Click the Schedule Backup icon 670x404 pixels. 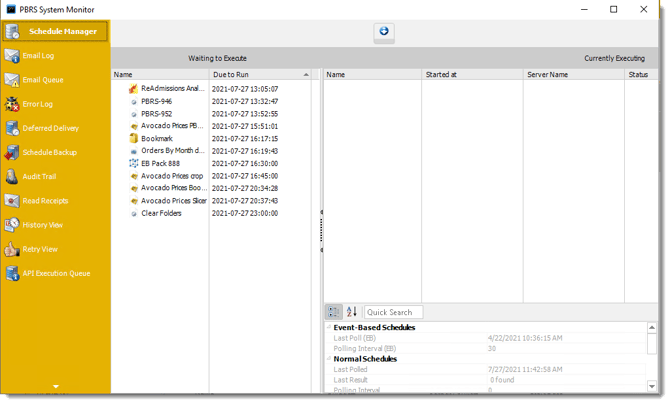[12, 153]
